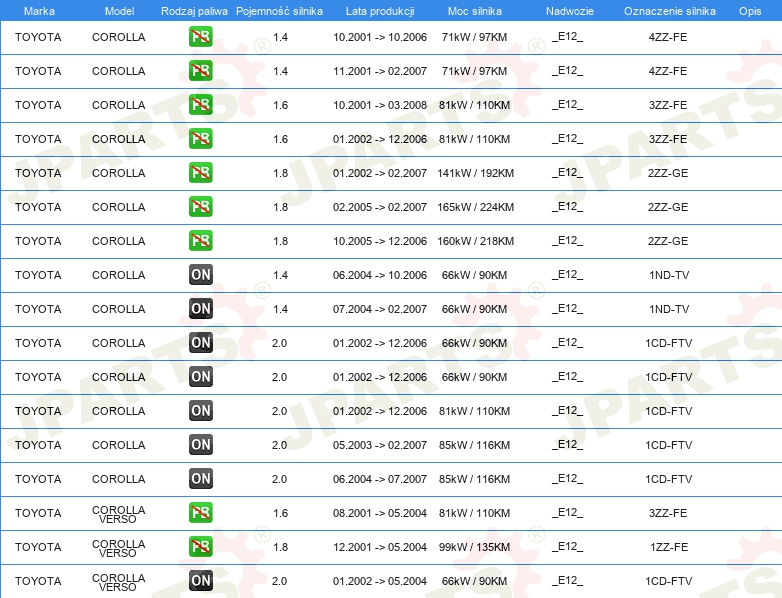Click the ON diesel icon in the 06.2004 -> 10.2006 row
The width and height of the screenshot is (782, 598).
point(200,275)
